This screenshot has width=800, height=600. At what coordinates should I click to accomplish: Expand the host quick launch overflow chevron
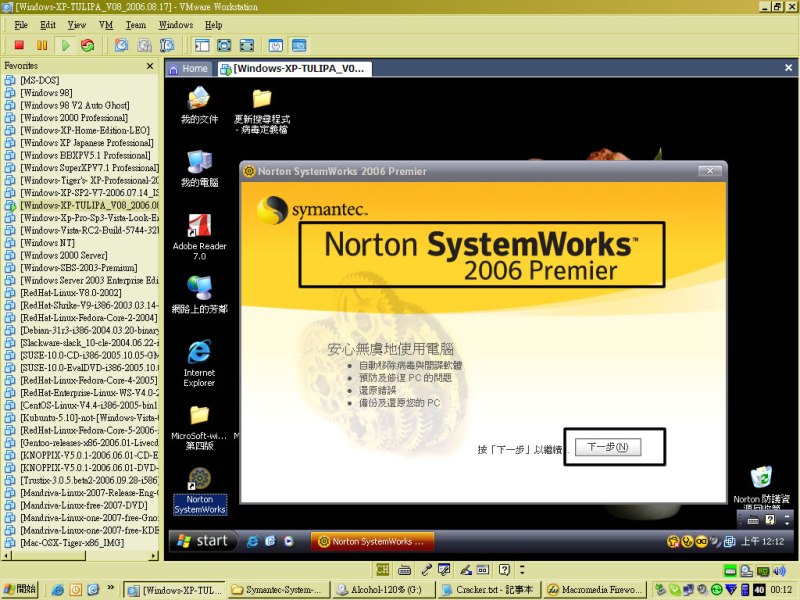pyautogui.click(x=110, y=588)
